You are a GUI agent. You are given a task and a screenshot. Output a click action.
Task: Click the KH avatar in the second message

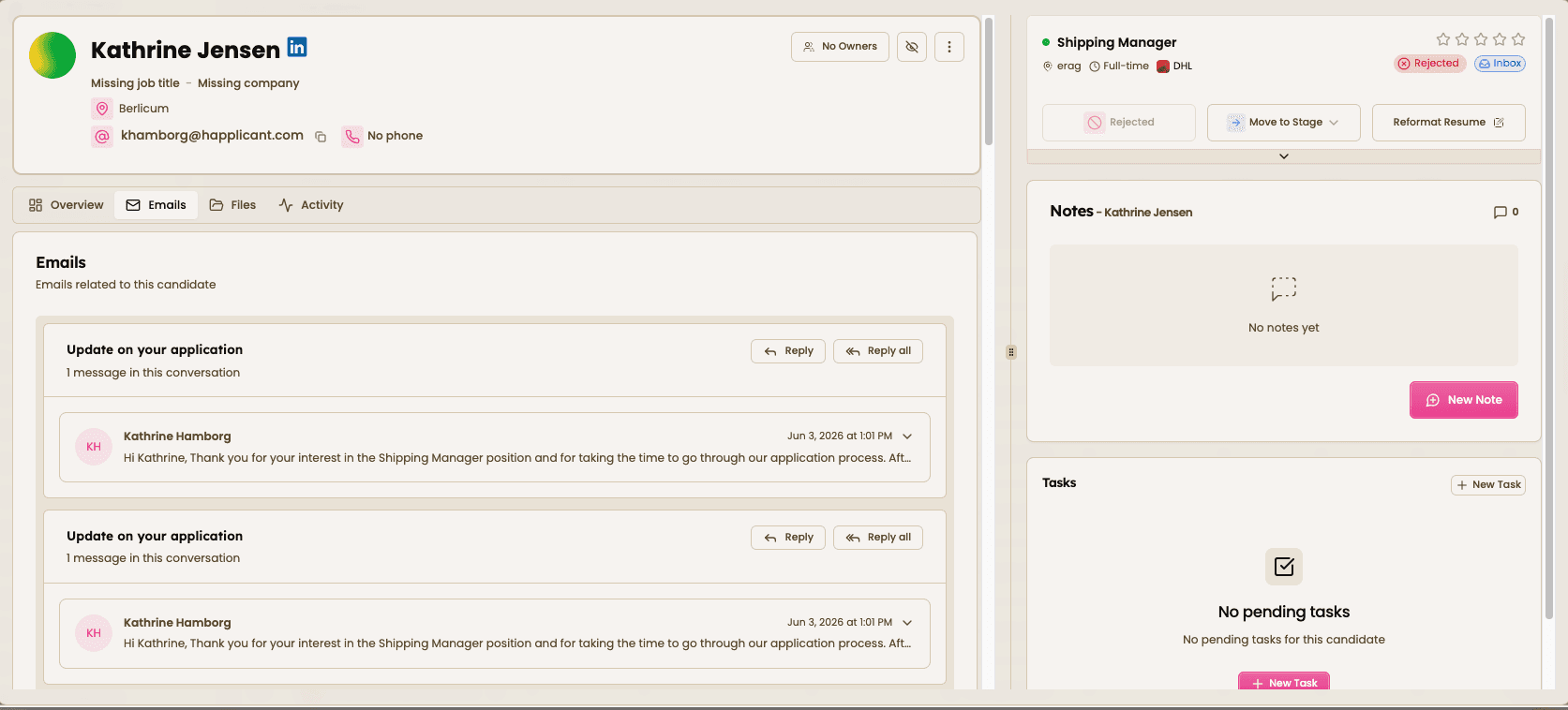click(94, 633)
